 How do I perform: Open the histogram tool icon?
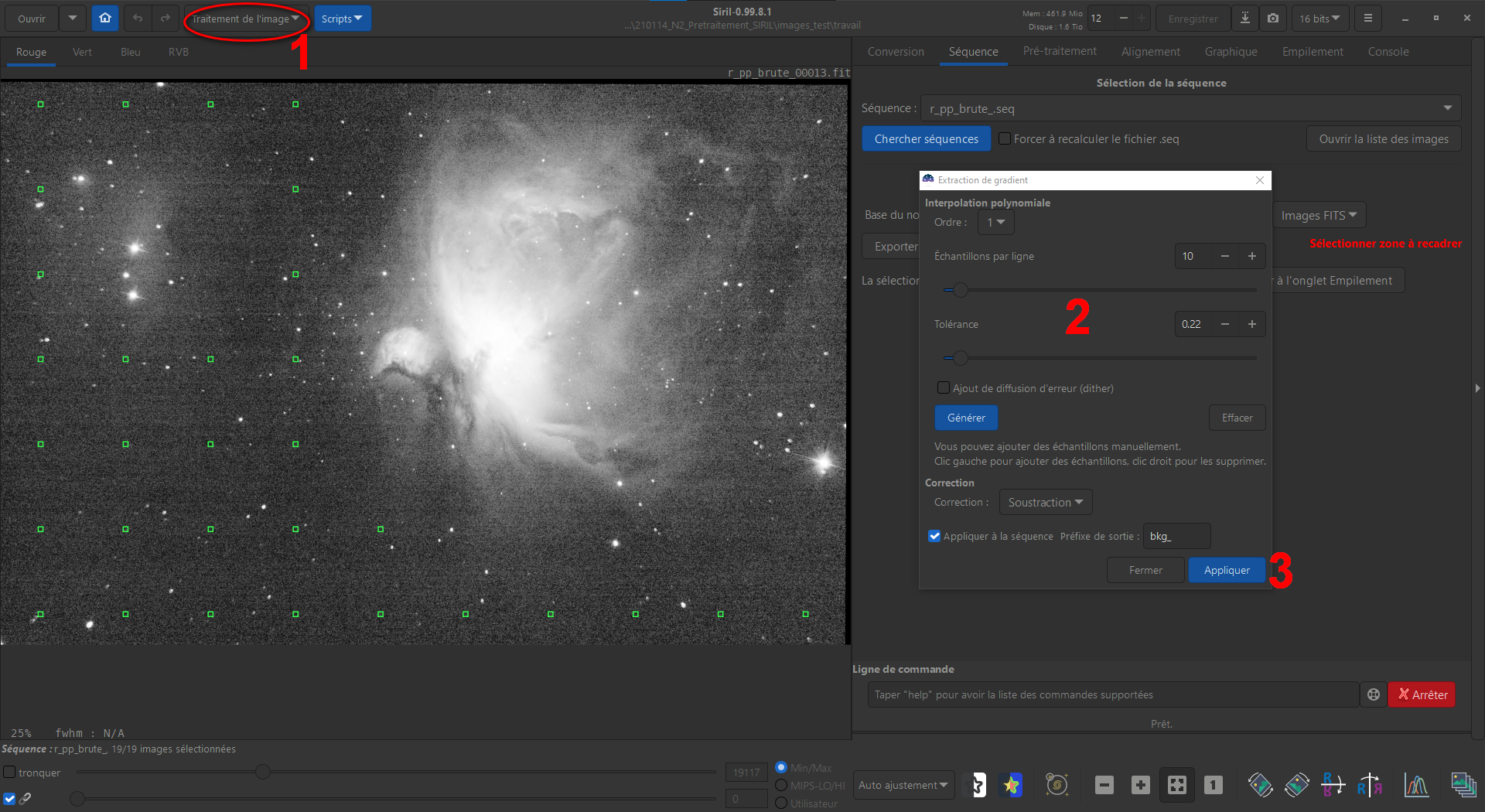[x=1416, y=785]
